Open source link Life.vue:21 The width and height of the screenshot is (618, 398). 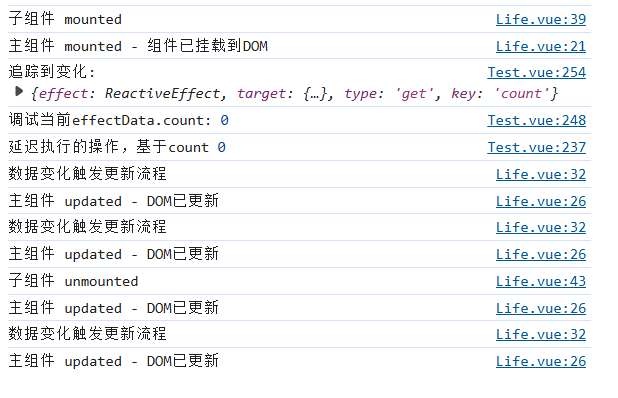point(541,46)
